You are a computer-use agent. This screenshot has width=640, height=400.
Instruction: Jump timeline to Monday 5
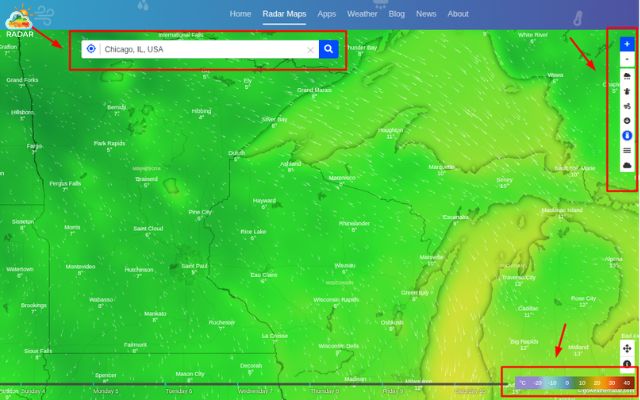click(106, 391)
